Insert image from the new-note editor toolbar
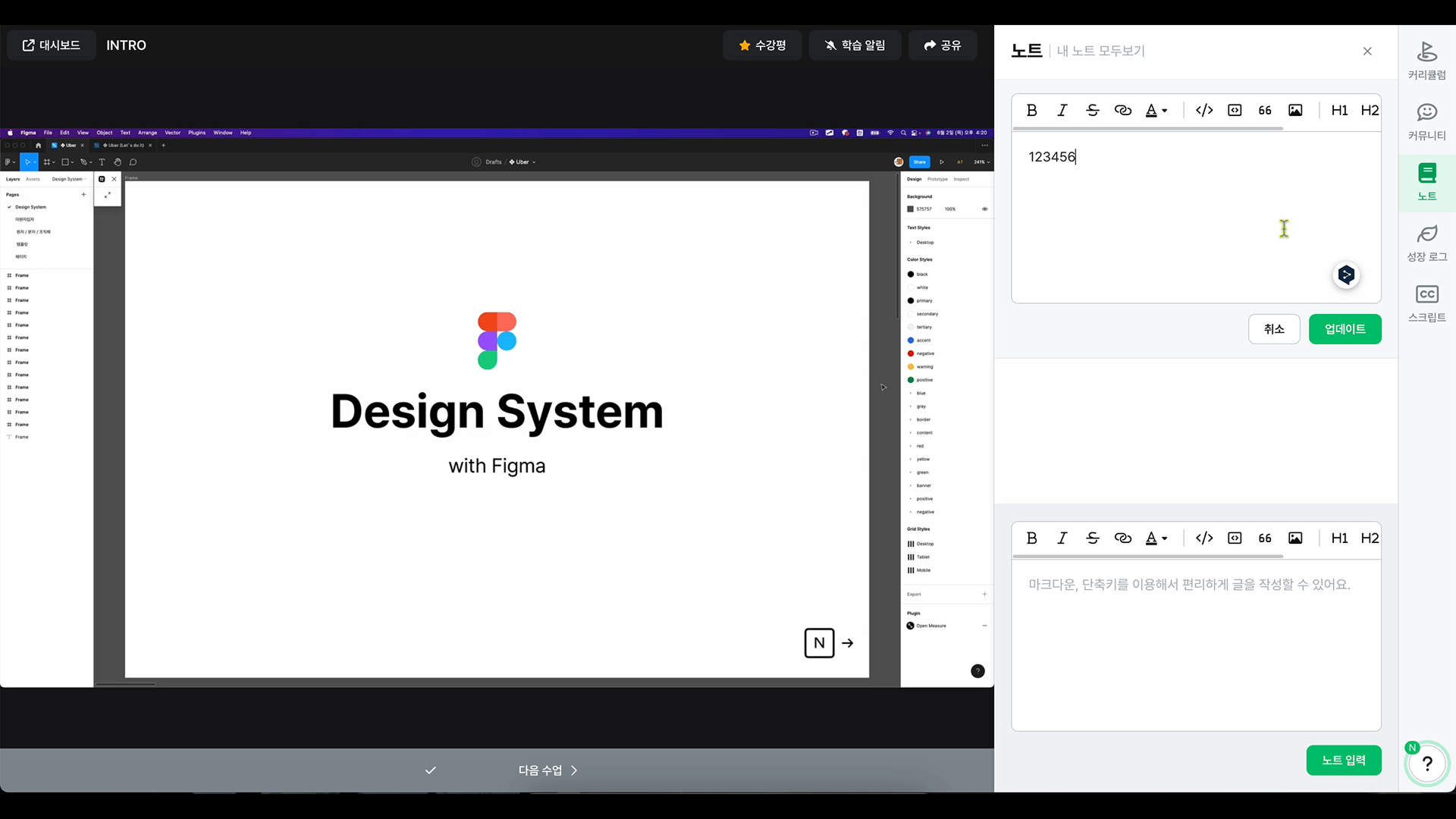This screenshot has height=819, width=1456. (x=1295, y=538)
